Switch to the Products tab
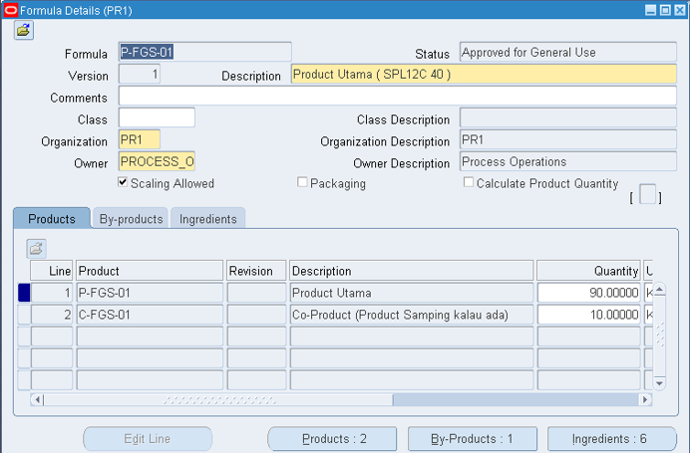The image size is (690, 453). [x=52, y=218]
